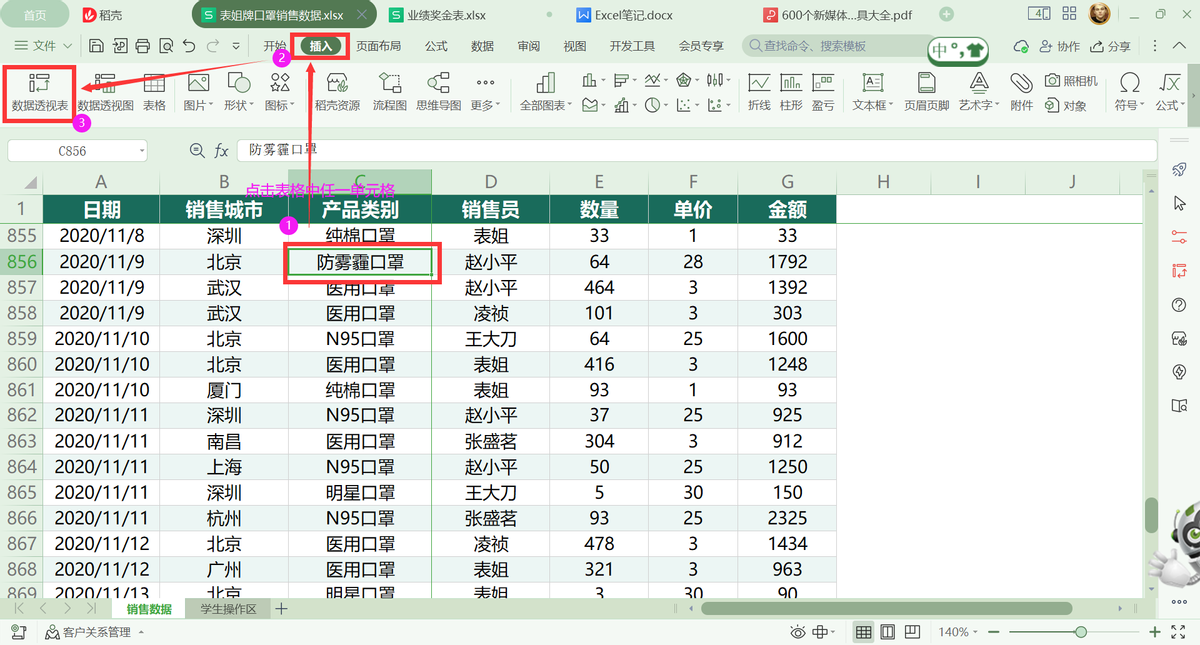Click the cursor select icon in sidebar
Image resolution: width=1200 pixels, height=645 pixels.
pyautogui.click(x=1179, y=203)
